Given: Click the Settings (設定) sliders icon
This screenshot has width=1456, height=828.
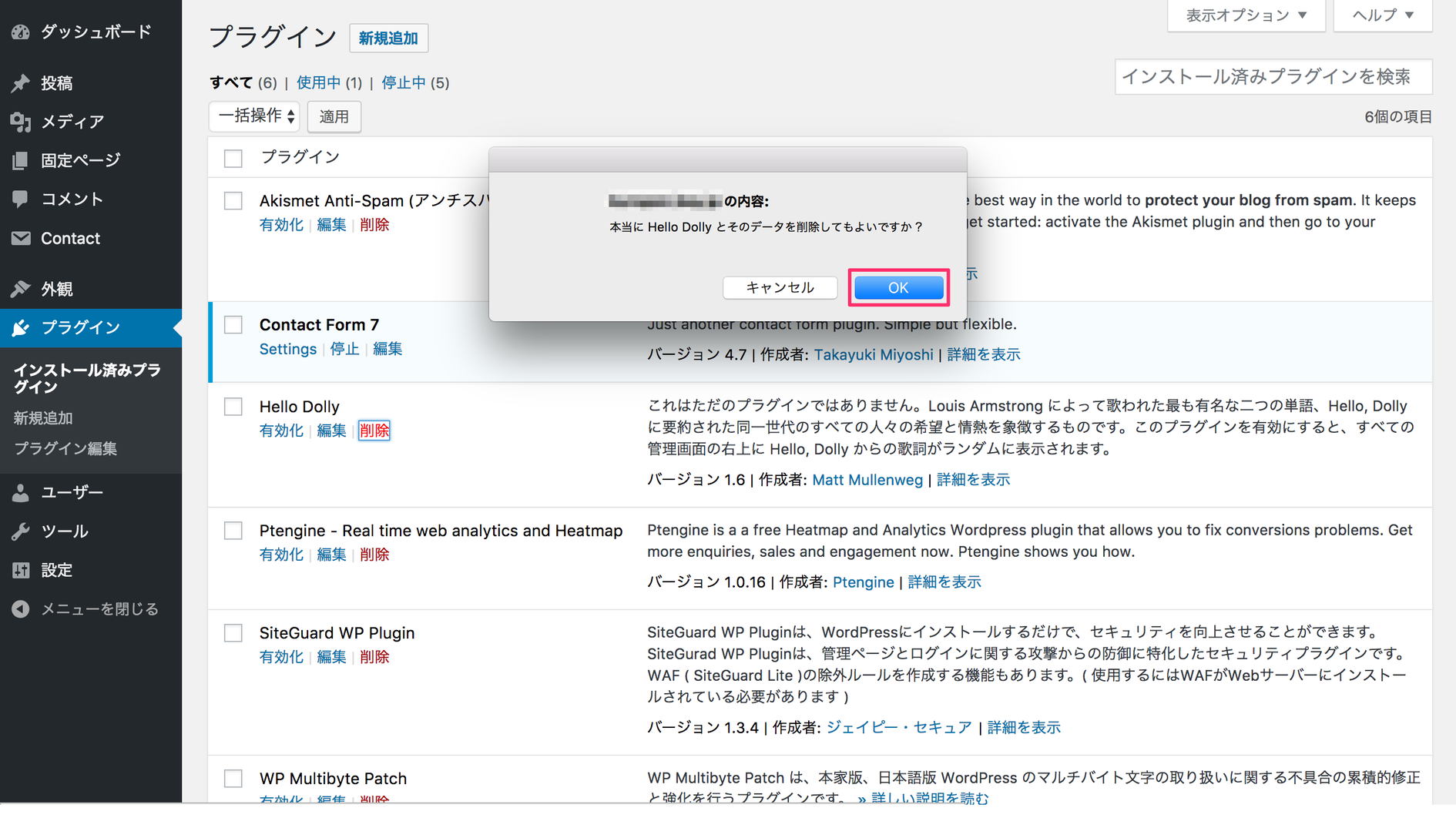Looking at the screenshot, I should 21,570.
